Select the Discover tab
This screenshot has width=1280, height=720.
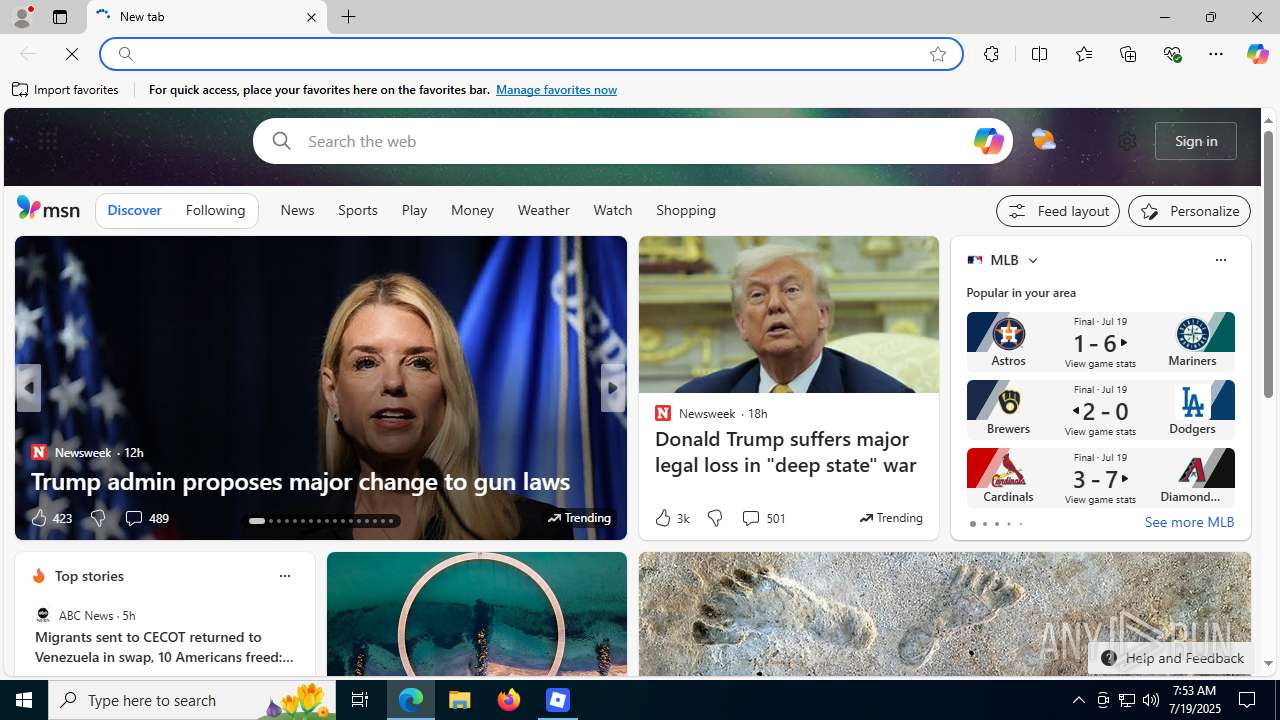point(134,211)
